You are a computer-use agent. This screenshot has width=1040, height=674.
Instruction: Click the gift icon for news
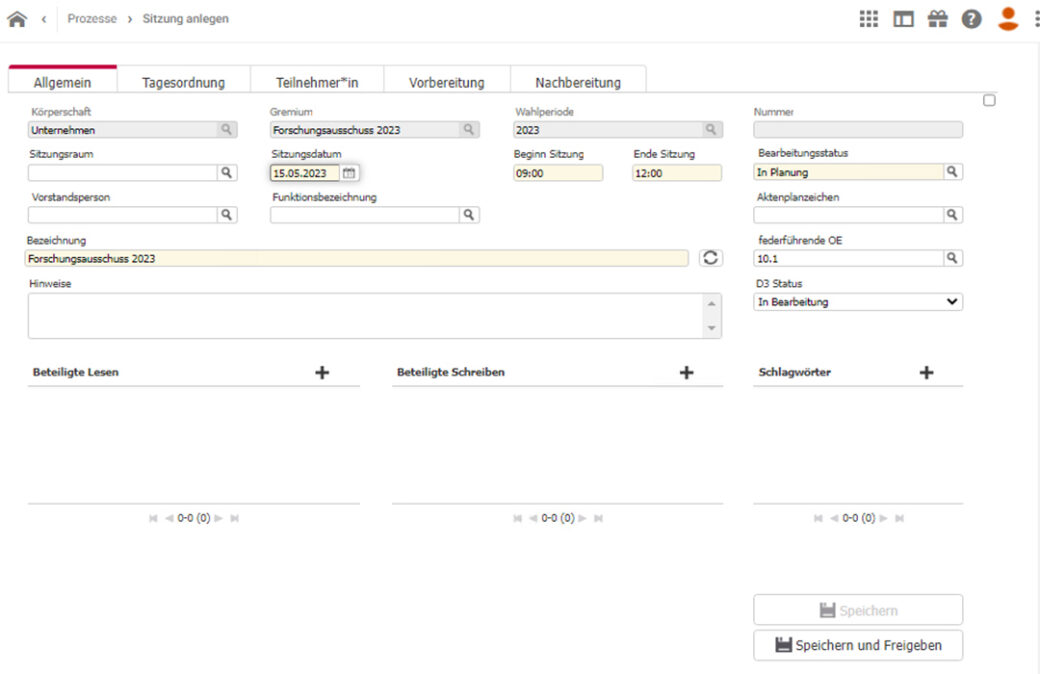(937, 17)
